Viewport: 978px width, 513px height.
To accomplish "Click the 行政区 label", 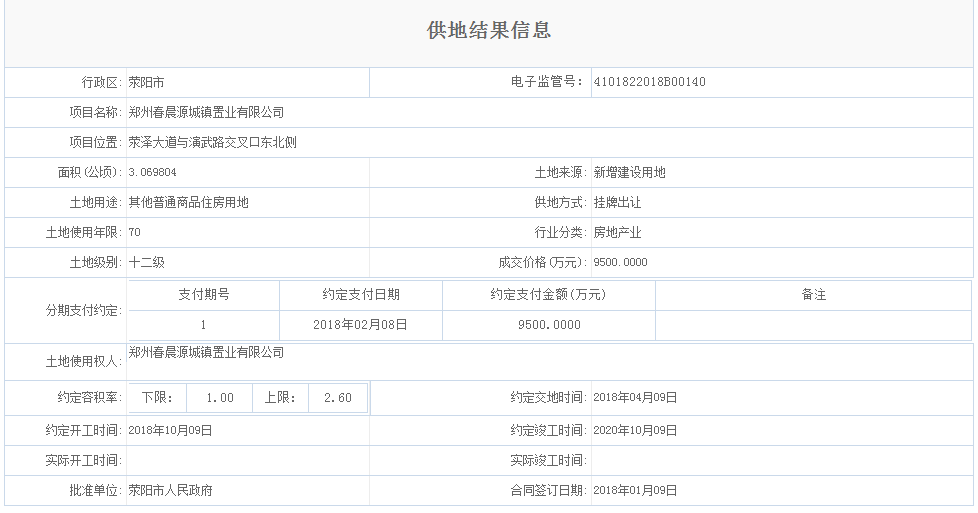I will (x=102, y=82).
